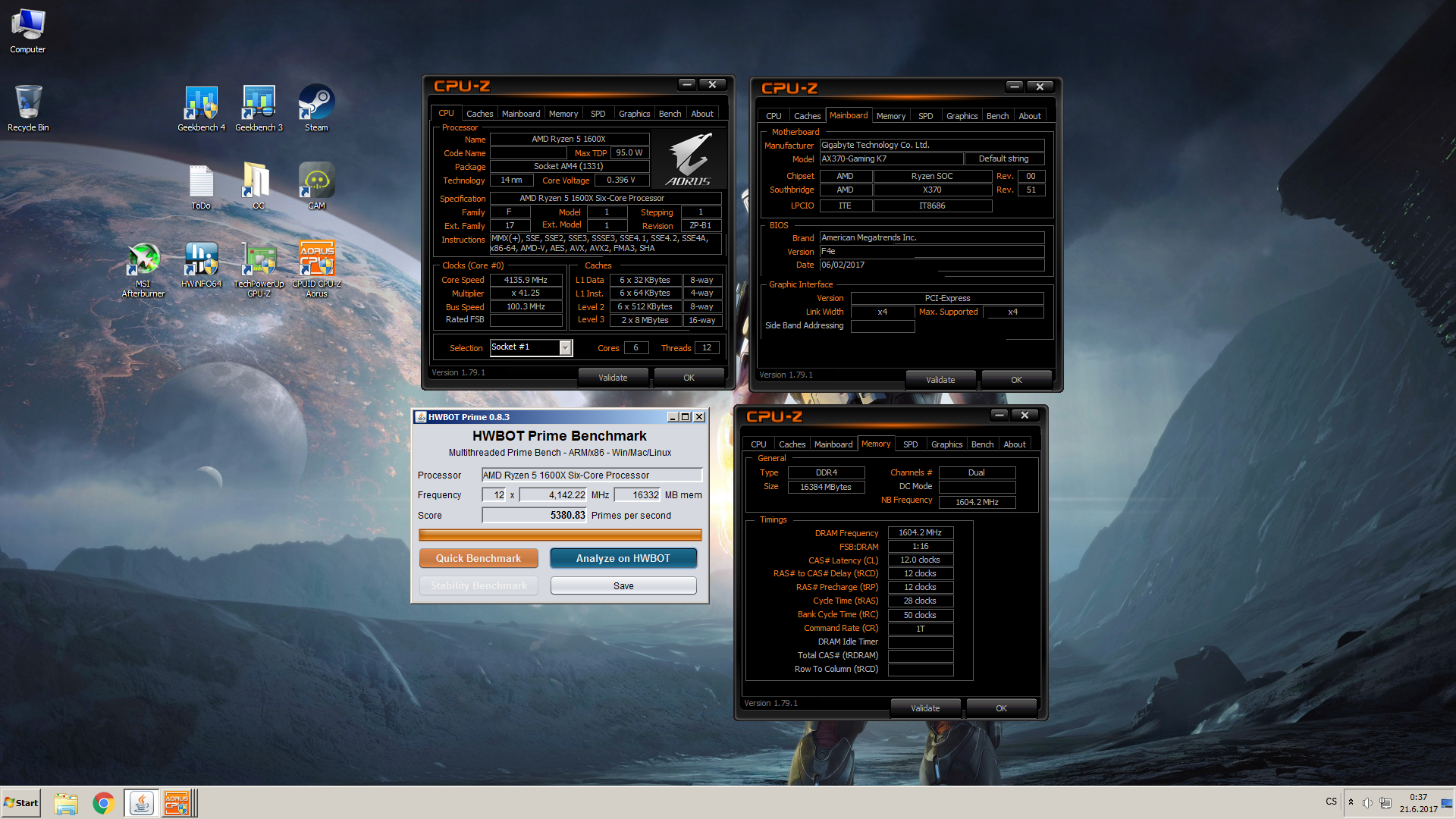The width and height of the screenshot is (1456, 819).
Task: Click Validate in the Memory window
Action: 925,708
